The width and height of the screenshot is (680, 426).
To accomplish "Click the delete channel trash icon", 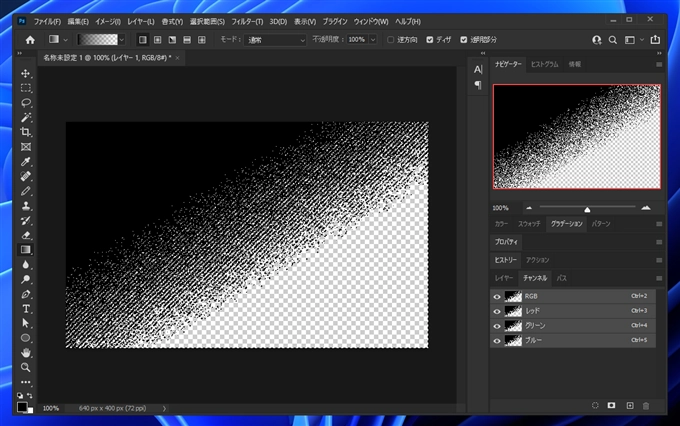I will pyautogui.click(x=646, y=405).
